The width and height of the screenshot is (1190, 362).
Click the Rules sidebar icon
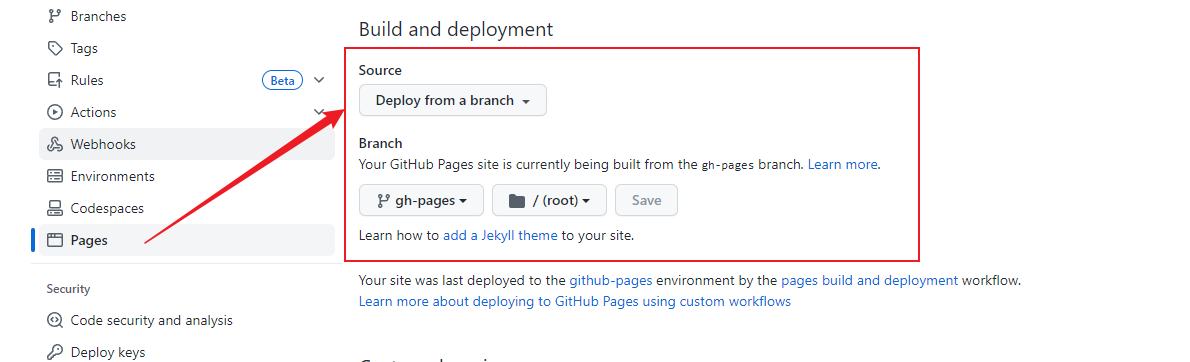pos(55,80)
